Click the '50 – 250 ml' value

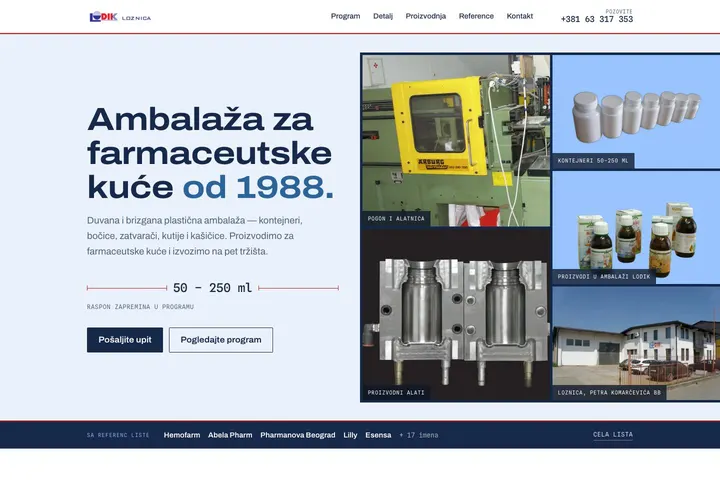coord(212,288)
